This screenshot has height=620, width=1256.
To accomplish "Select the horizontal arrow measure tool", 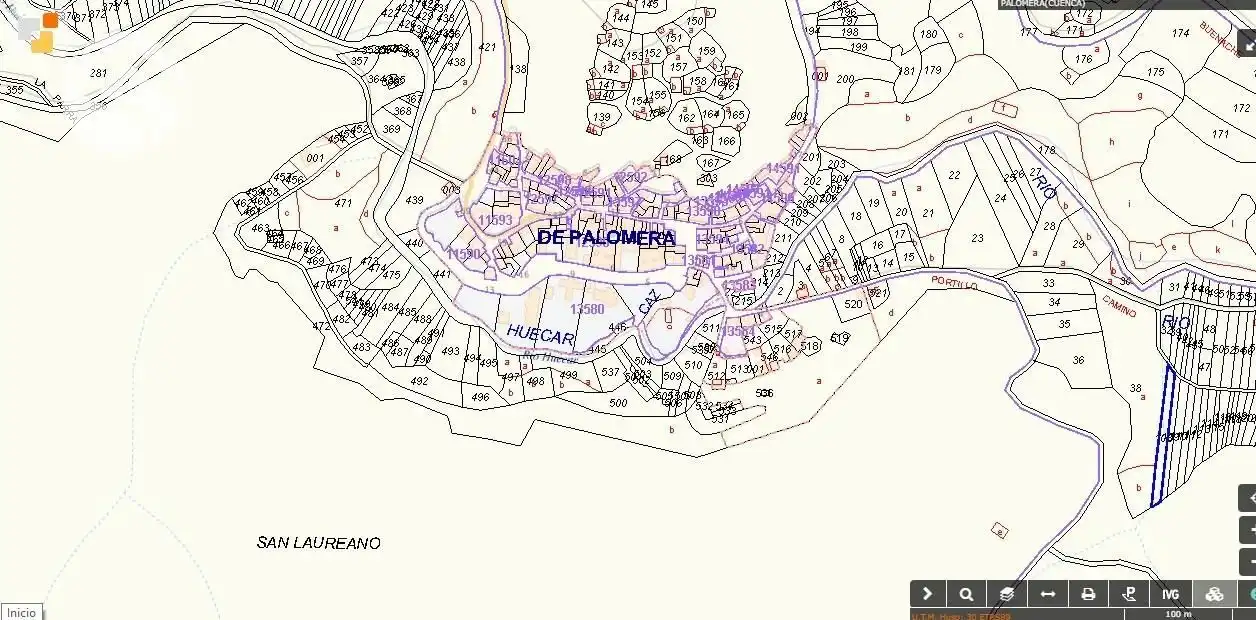I will coord(1048,594).
